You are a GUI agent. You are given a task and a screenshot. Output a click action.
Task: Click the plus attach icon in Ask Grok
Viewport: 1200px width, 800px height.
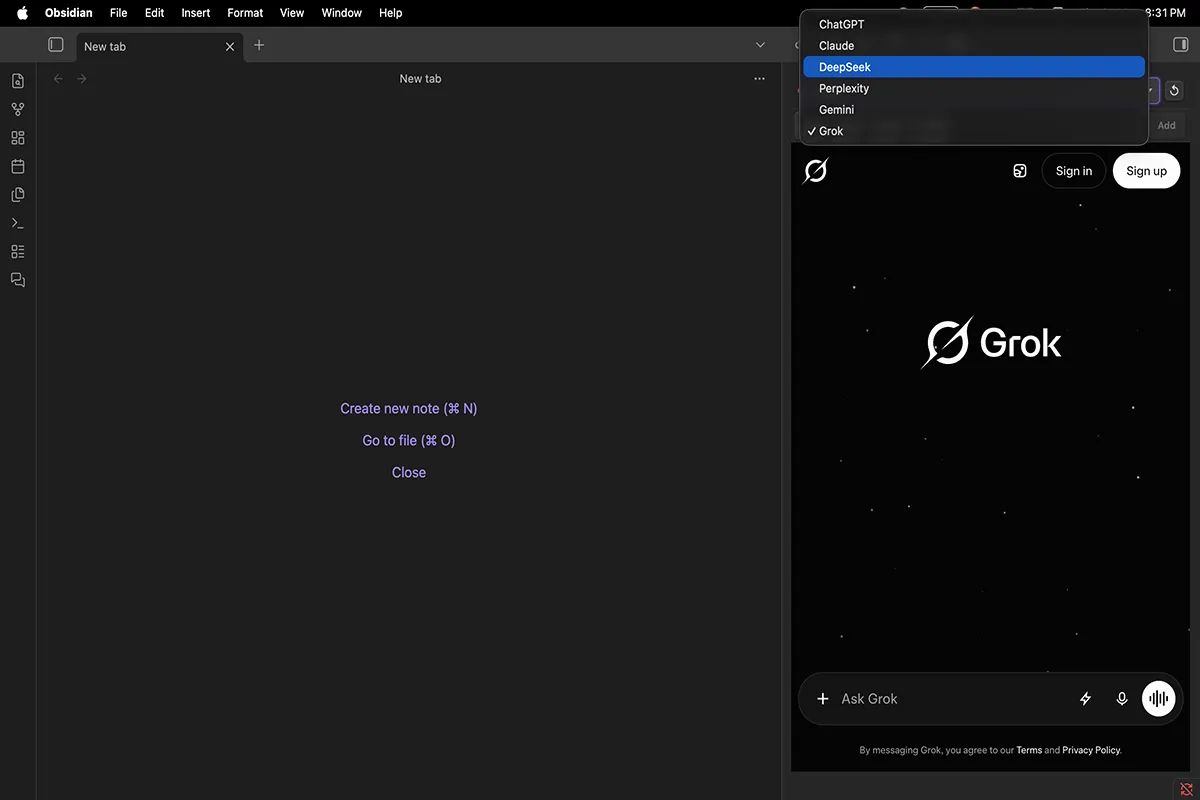tap(823, 699)
